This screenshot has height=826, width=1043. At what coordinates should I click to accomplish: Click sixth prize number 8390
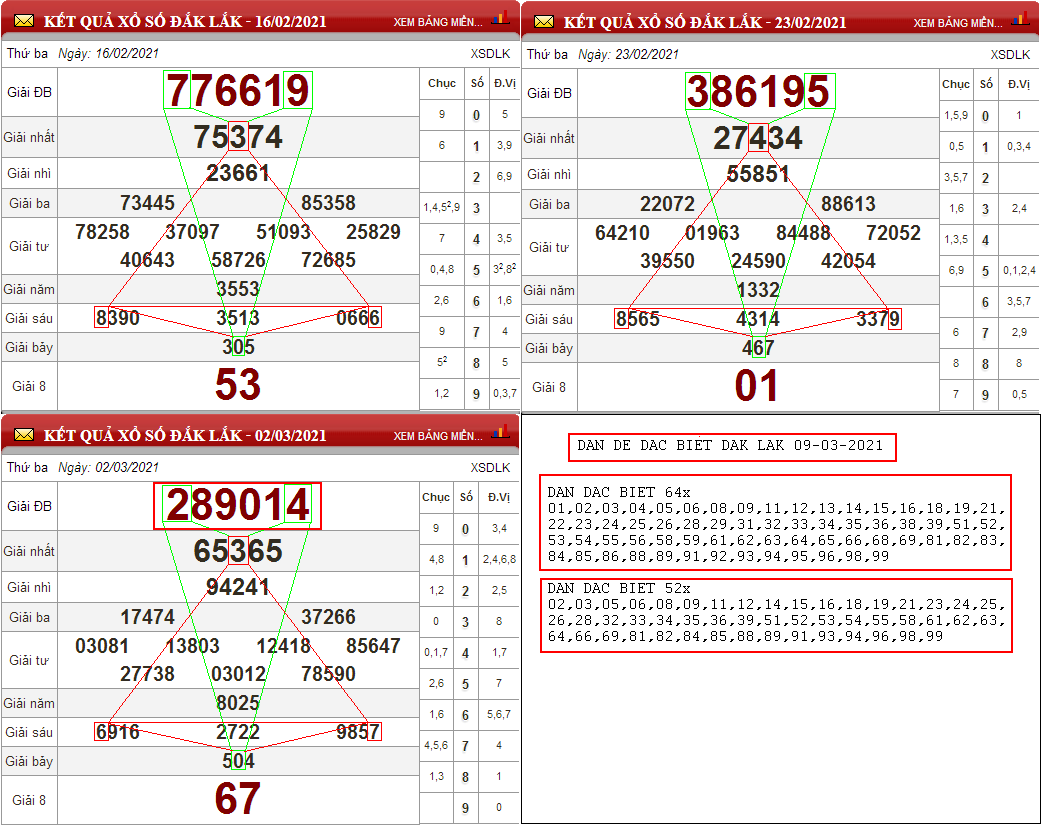click(118, 318)
